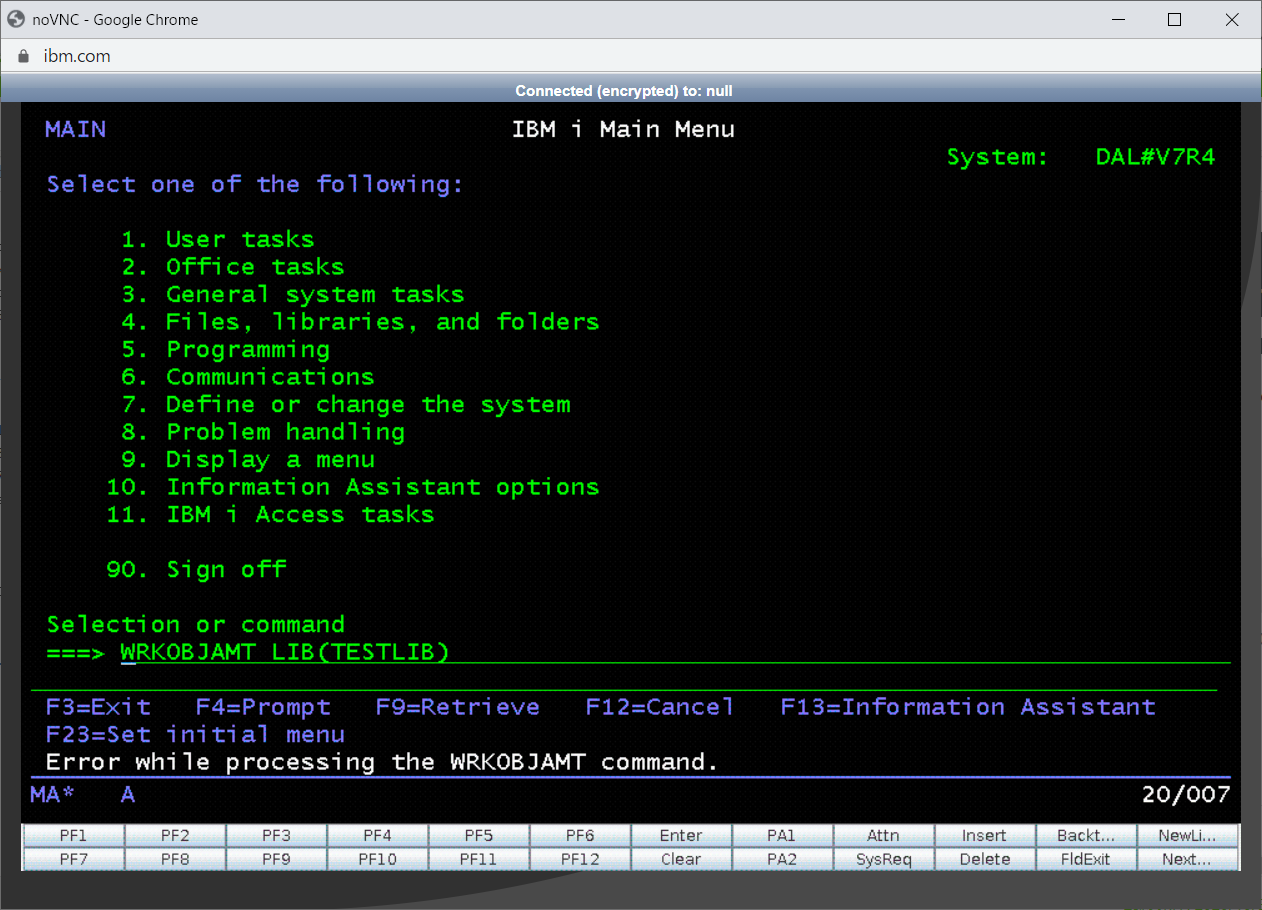Click the Clear key button
The width and height of the screenshot is (1262, 910).
681,859
